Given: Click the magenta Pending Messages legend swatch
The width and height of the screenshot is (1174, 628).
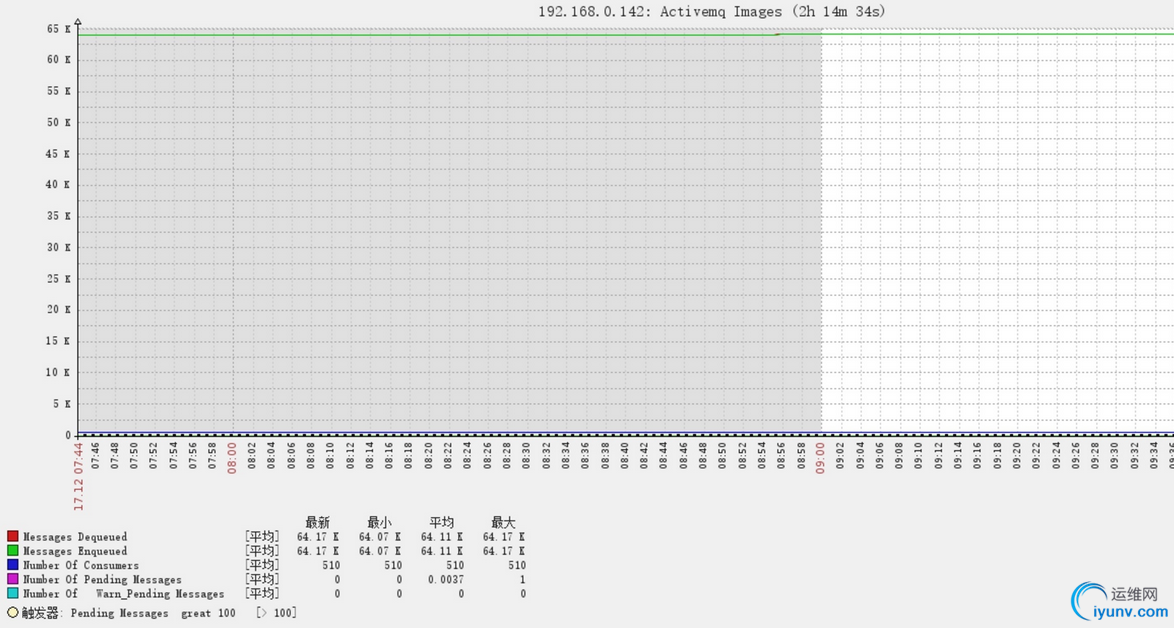Looking at the screenshot, I should pos(13,579).
